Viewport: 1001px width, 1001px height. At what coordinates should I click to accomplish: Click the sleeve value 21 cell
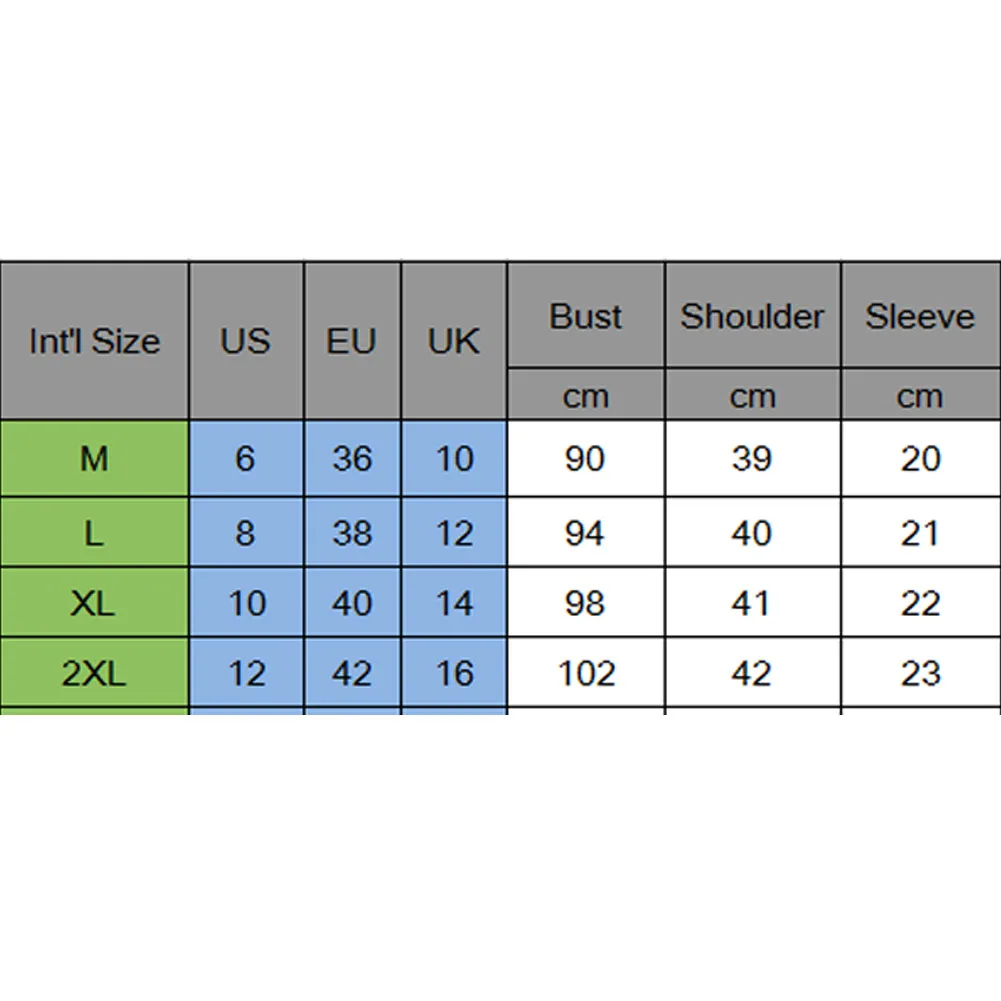pos(921,532)
